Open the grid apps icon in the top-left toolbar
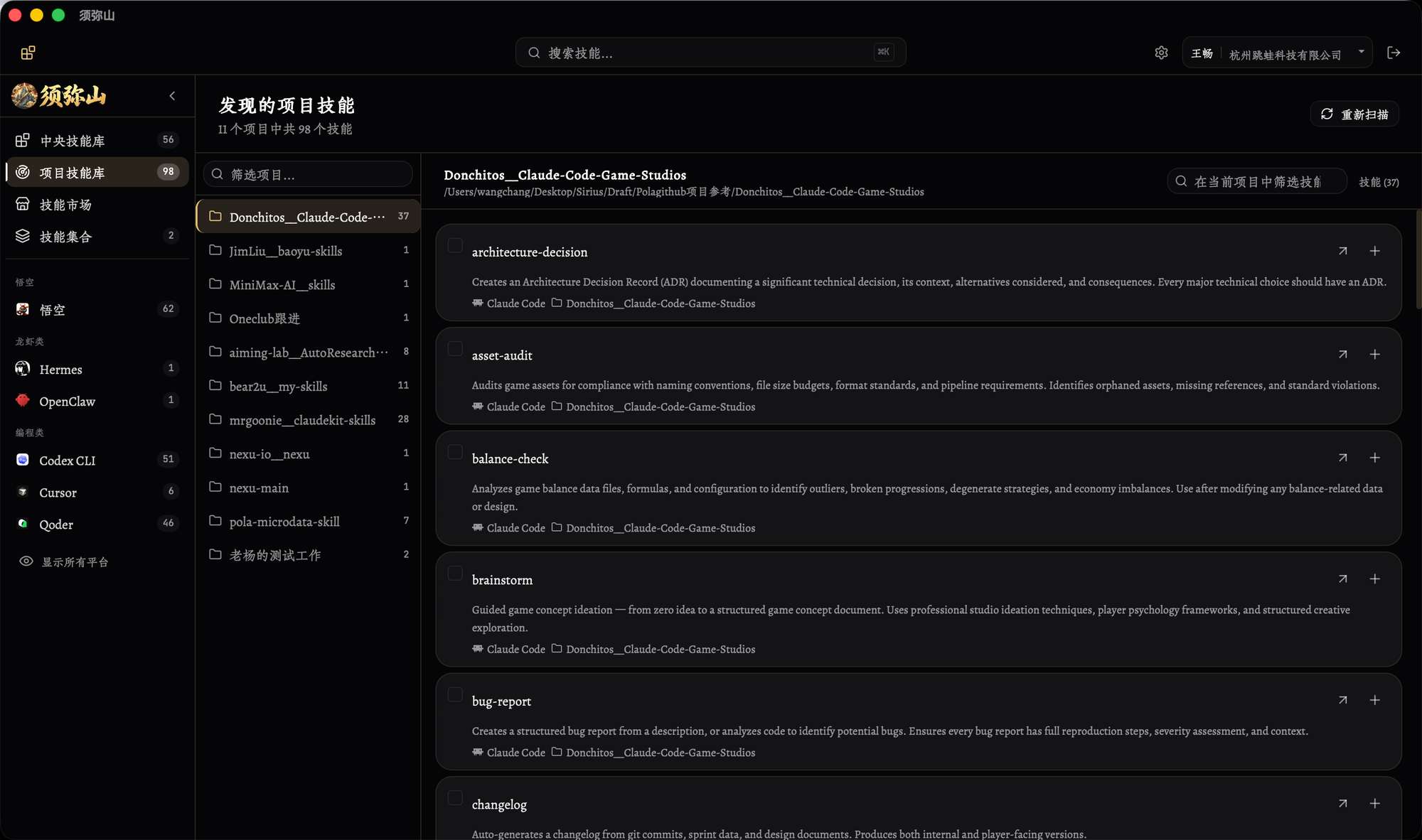Viewport: 1422px width, 840px height. click(x=28, y=53)
